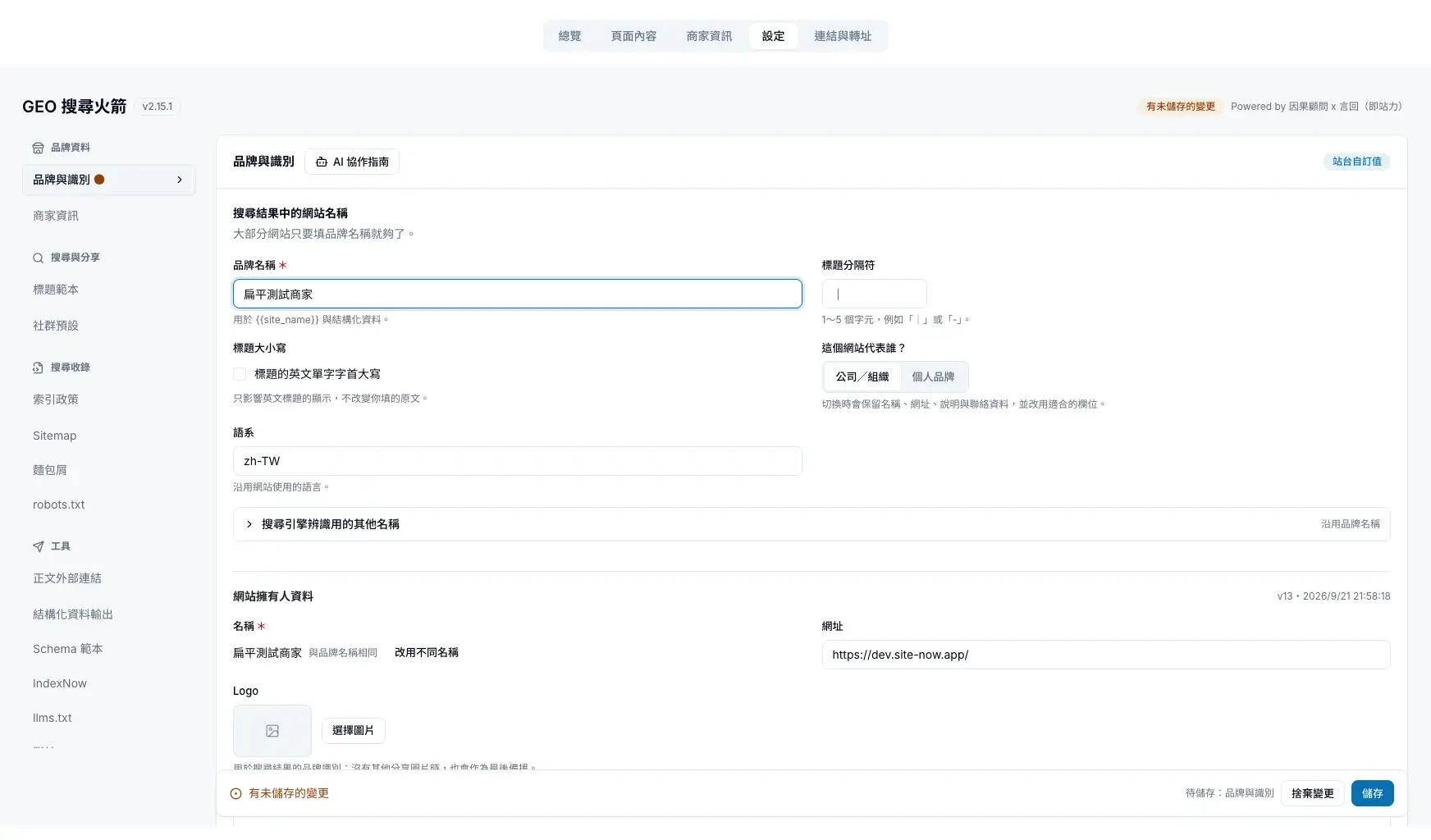Screen dimensions: 1431x840
Task: Click the 標題分隔符 input field
Action: pos(875,294)
